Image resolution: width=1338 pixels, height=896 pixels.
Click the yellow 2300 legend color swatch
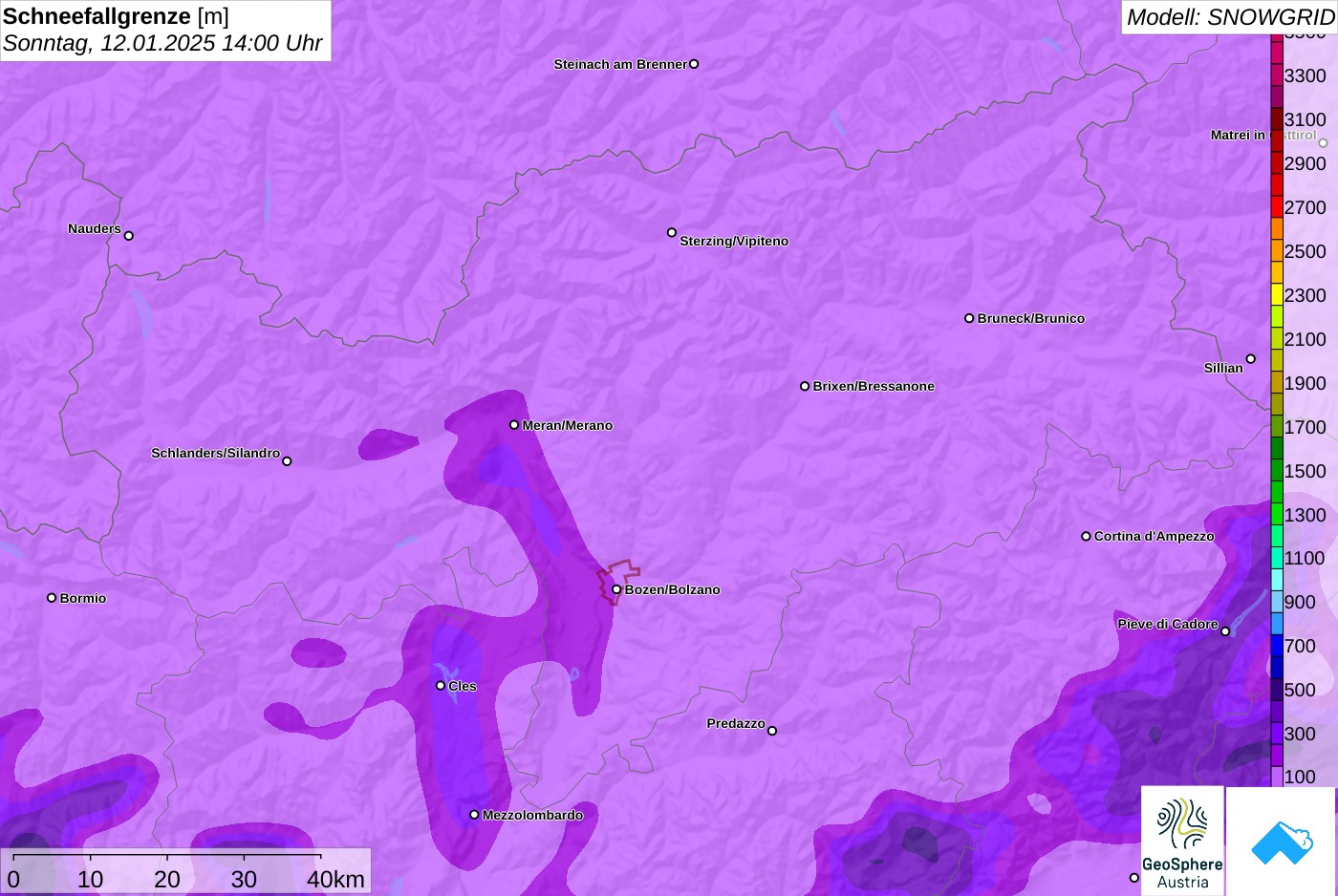point(1277,295)
